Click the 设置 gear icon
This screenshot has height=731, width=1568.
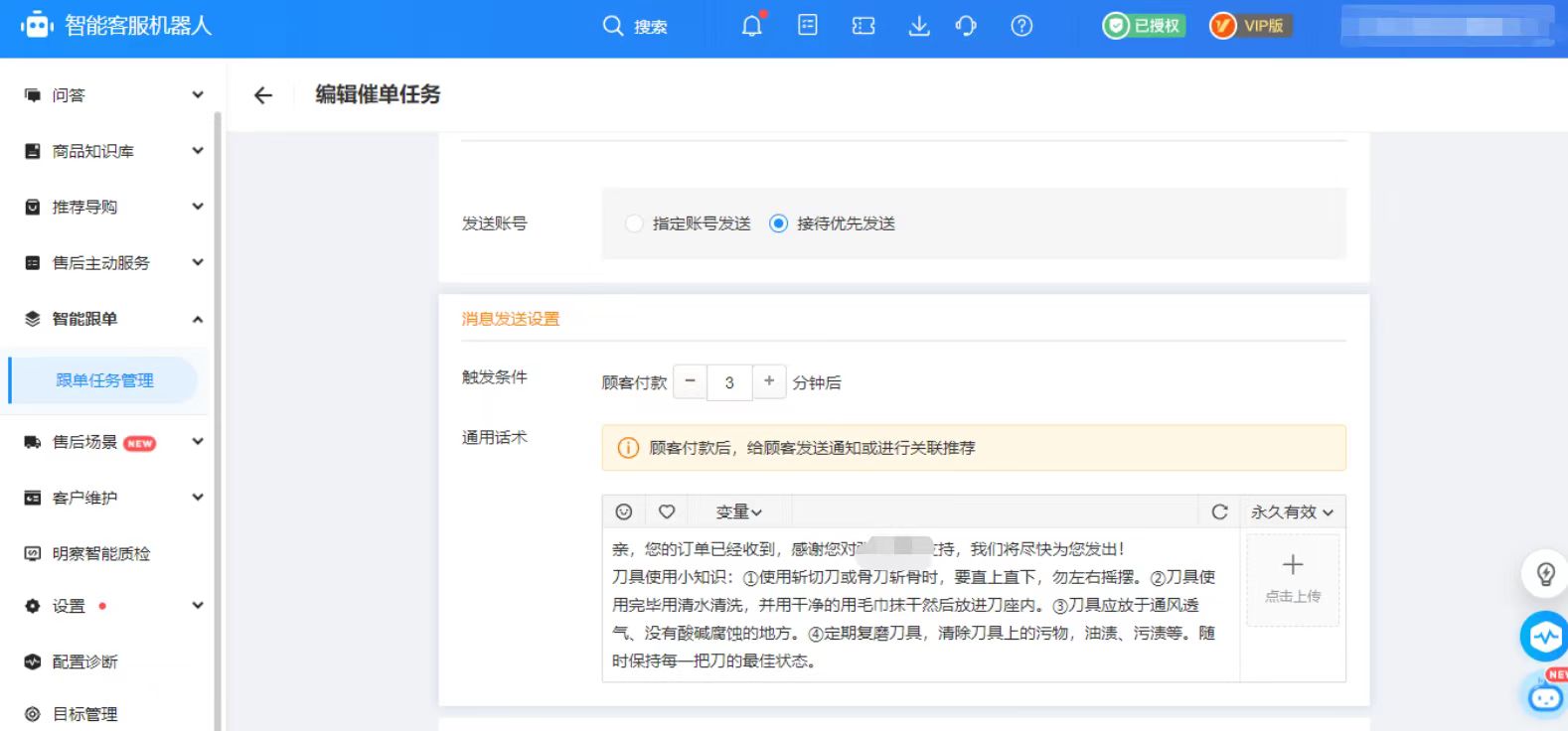click(33, 606)
